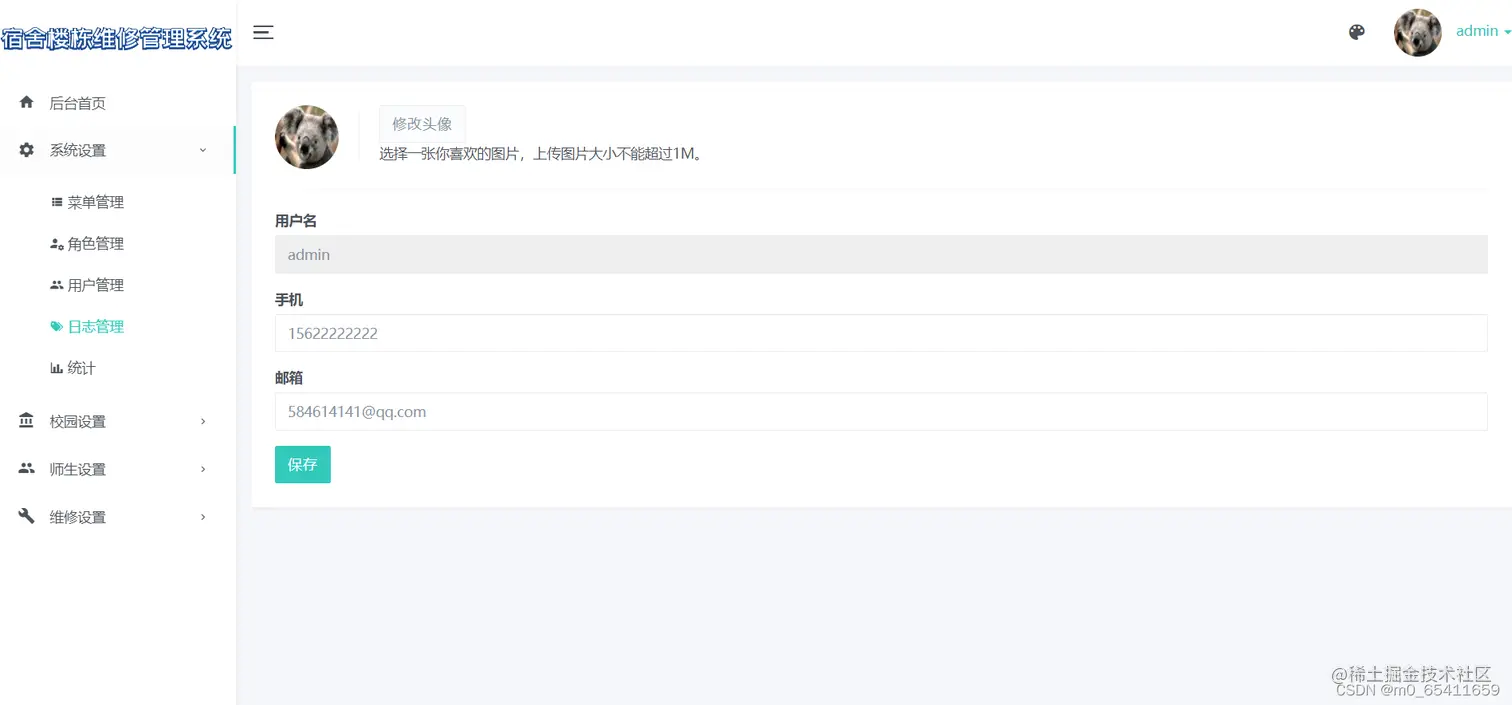Click the hamburger menu toggle icon

pyautogui.click(x=263, y=33)
